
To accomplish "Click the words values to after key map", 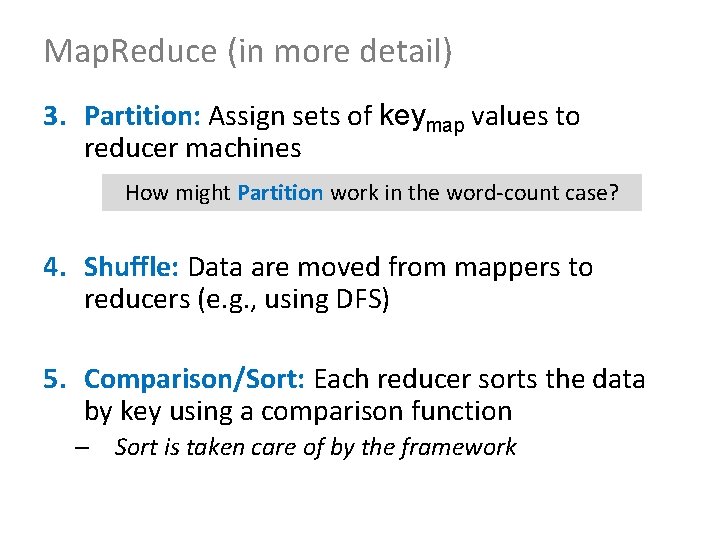I will (526, 116).
